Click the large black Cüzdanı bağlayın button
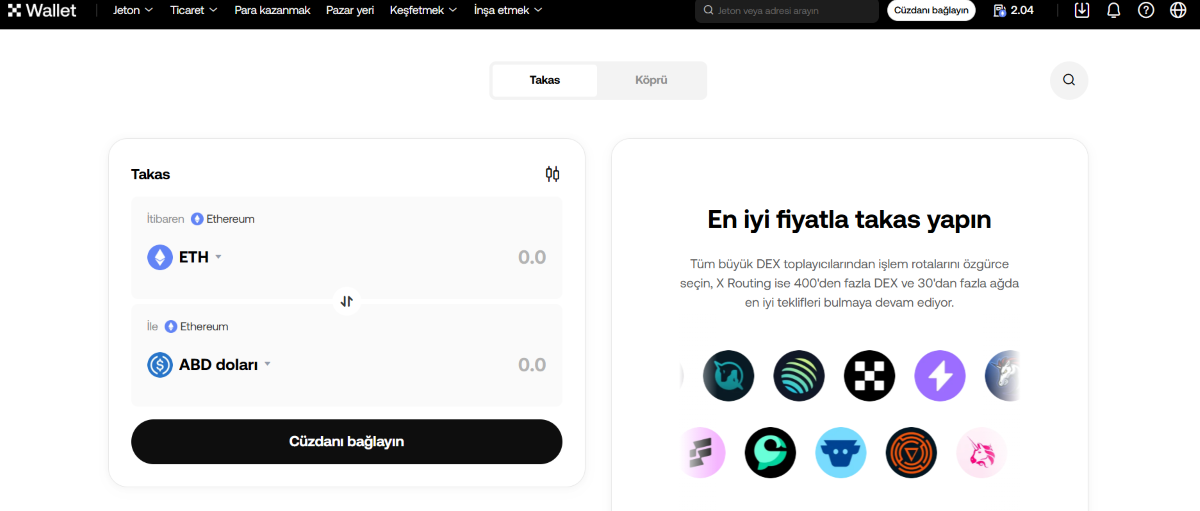Screen dimensions: 1200x511 (x=346, y=441)
